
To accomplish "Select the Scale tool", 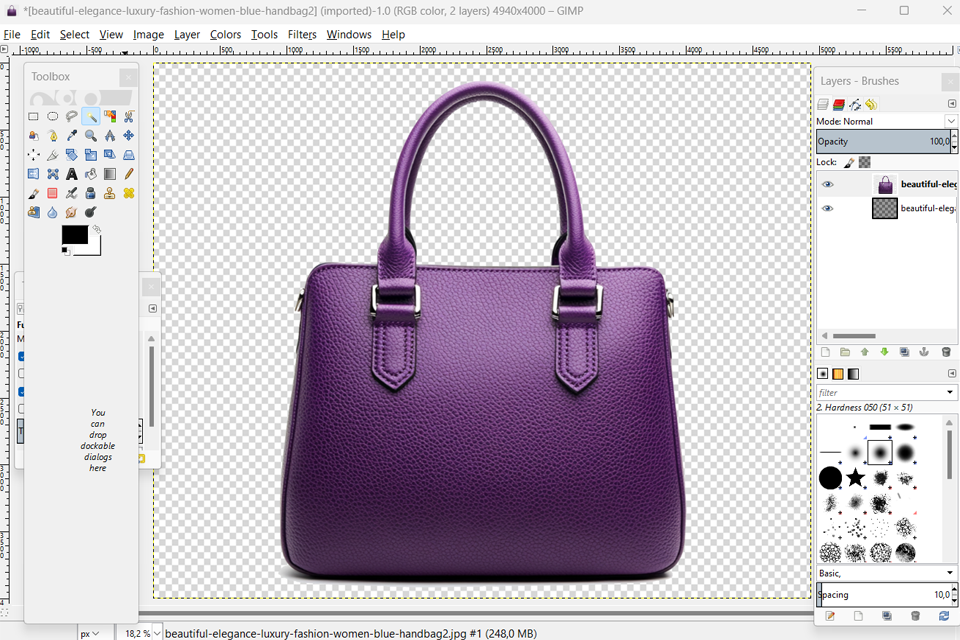I will [91, 155].
